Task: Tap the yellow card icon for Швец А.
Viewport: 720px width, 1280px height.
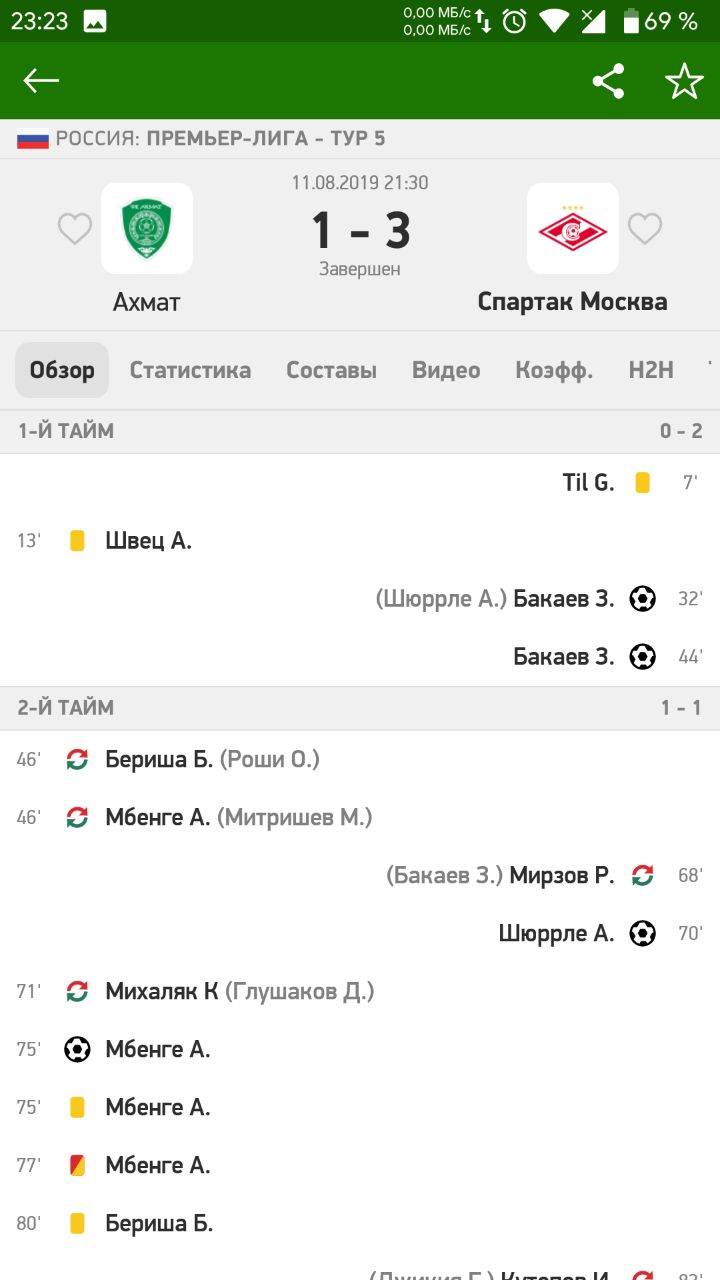Action: [77, 541]
